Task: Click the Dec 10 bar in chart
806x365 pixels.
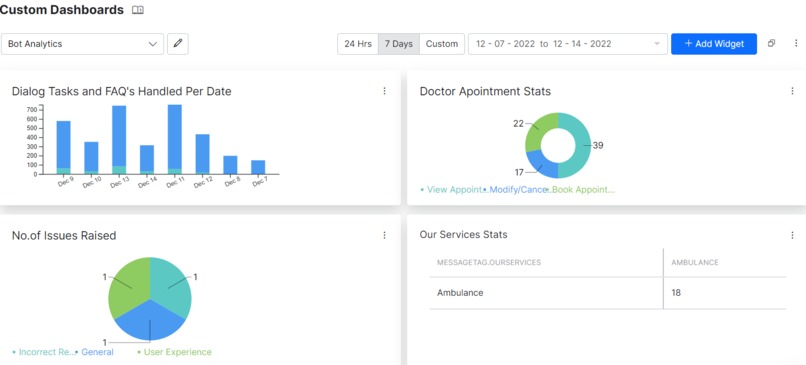Action: pyautogui.click(x=91, y=158)
